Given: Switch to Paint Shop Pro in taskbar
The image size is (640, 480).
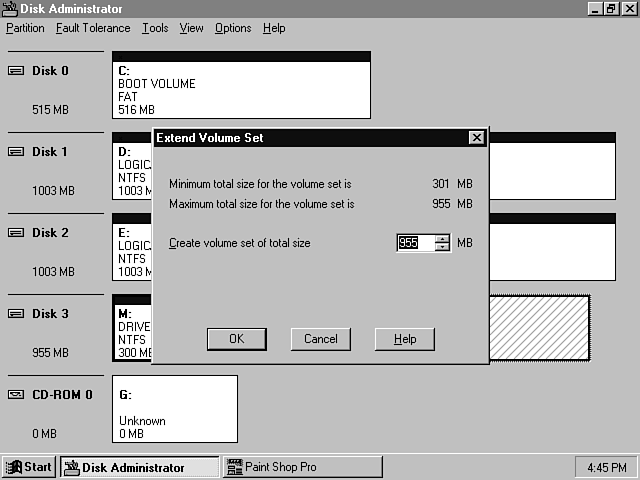Looking at the screenshot, I should pos(302,467).
